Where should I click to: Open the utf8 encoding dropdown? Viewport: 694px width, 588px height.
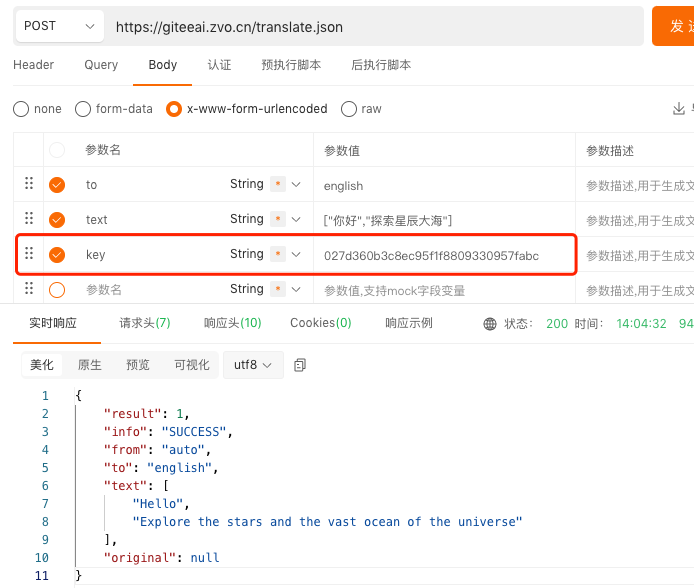[x=252, y=365]
